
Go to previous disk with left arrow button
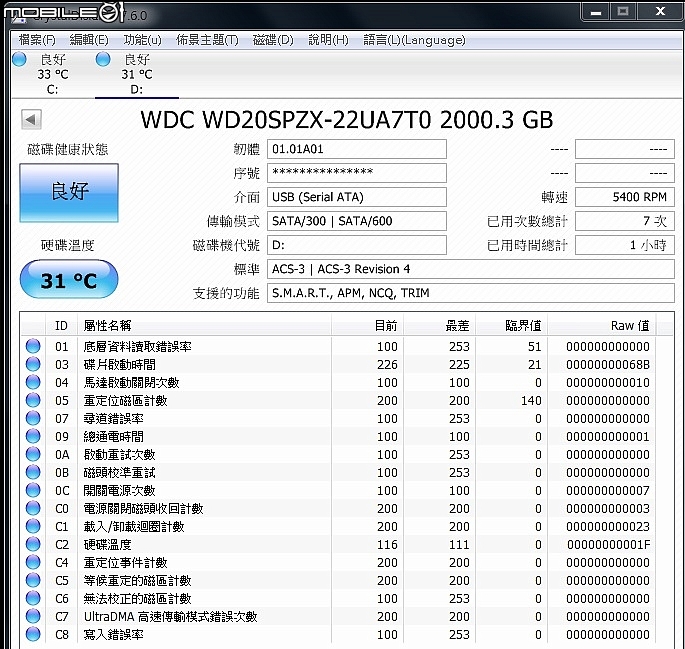pos(31,119)
